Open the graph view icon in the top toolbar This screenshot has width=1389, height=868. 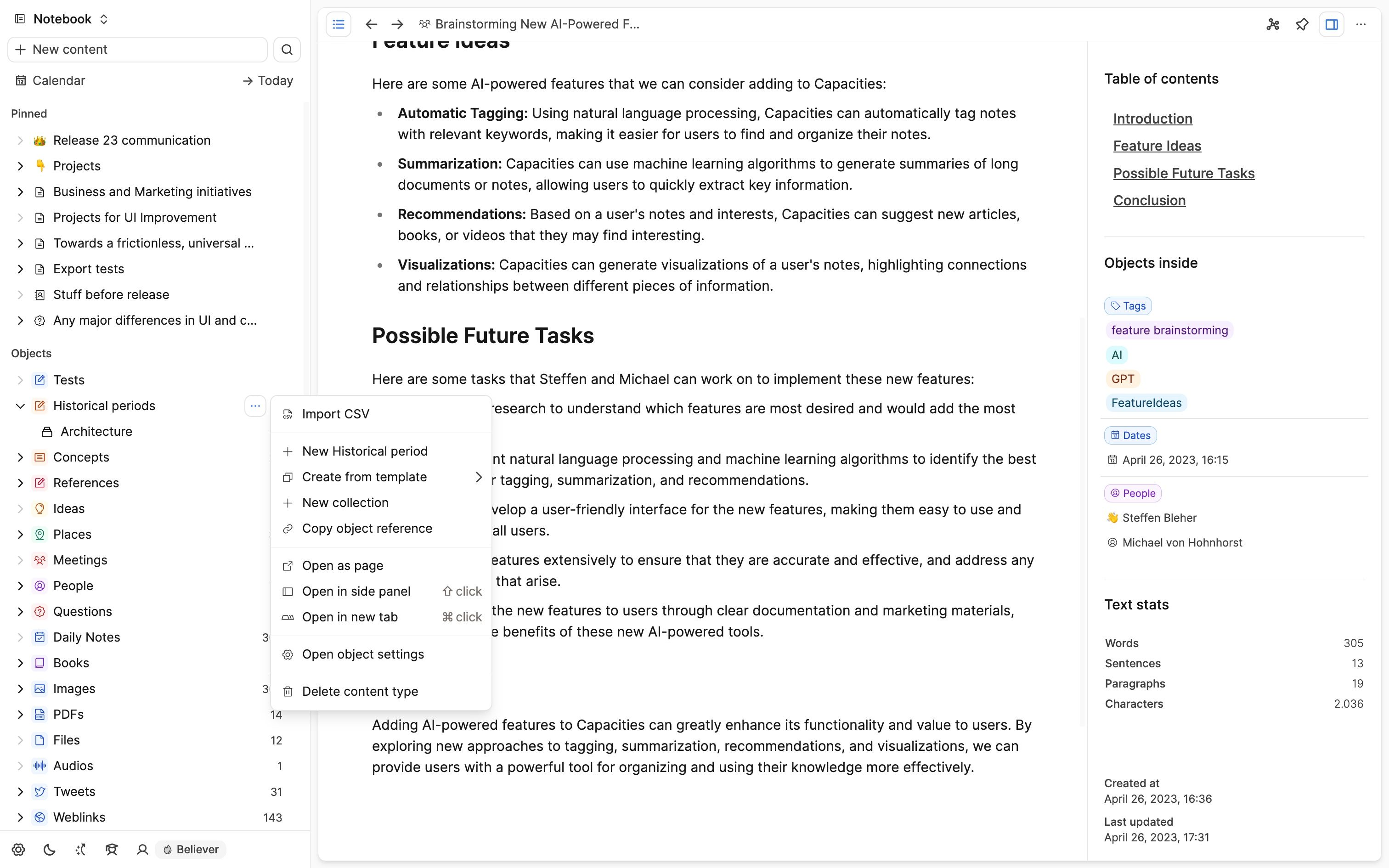coord(1273,24)
